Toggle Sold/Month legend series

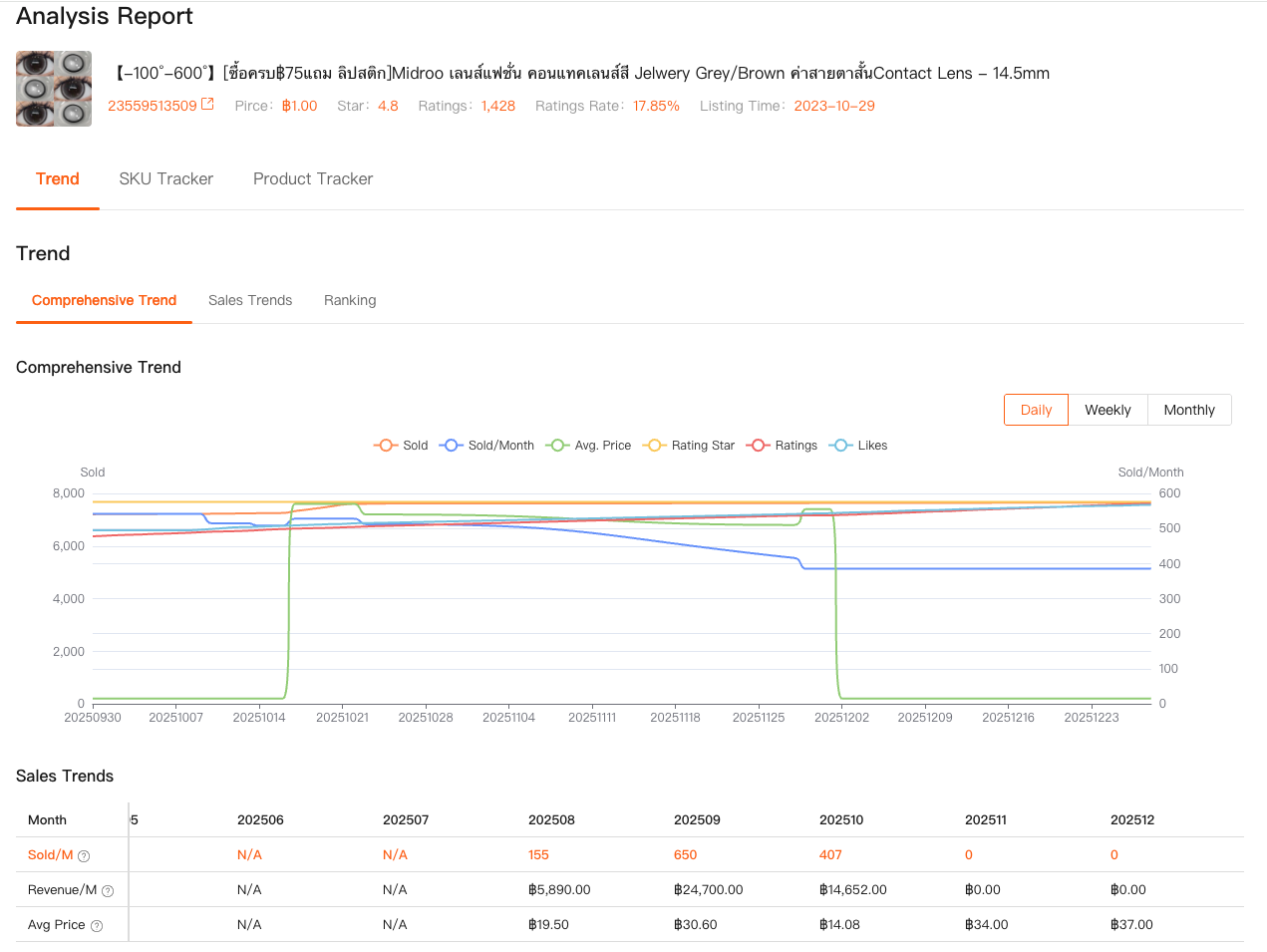(487, 446)
